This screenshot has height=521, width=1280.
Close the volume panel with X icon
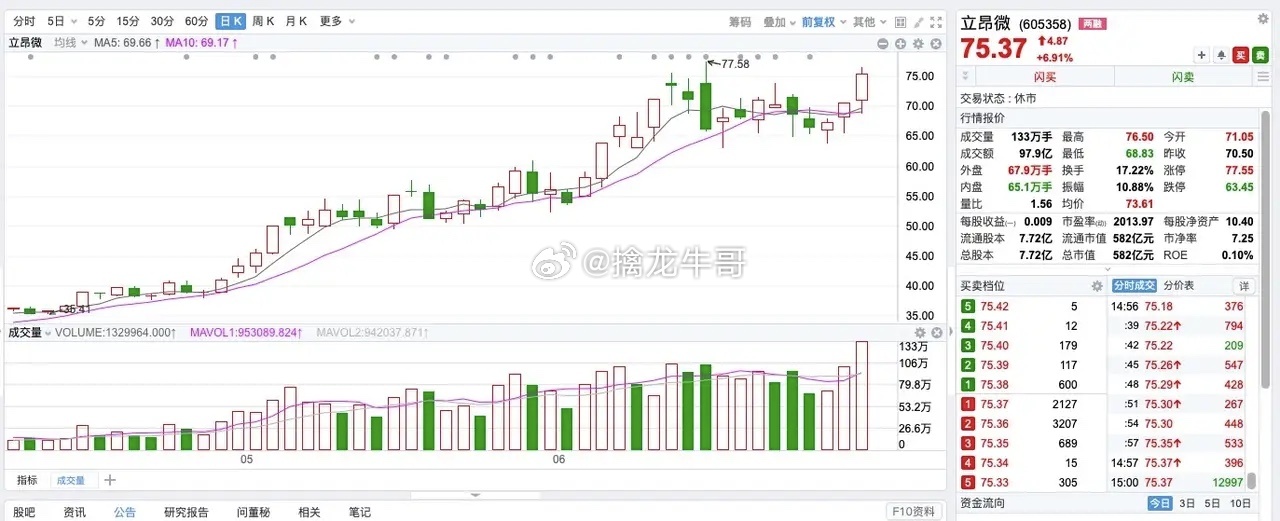click(x=936, y=333)
